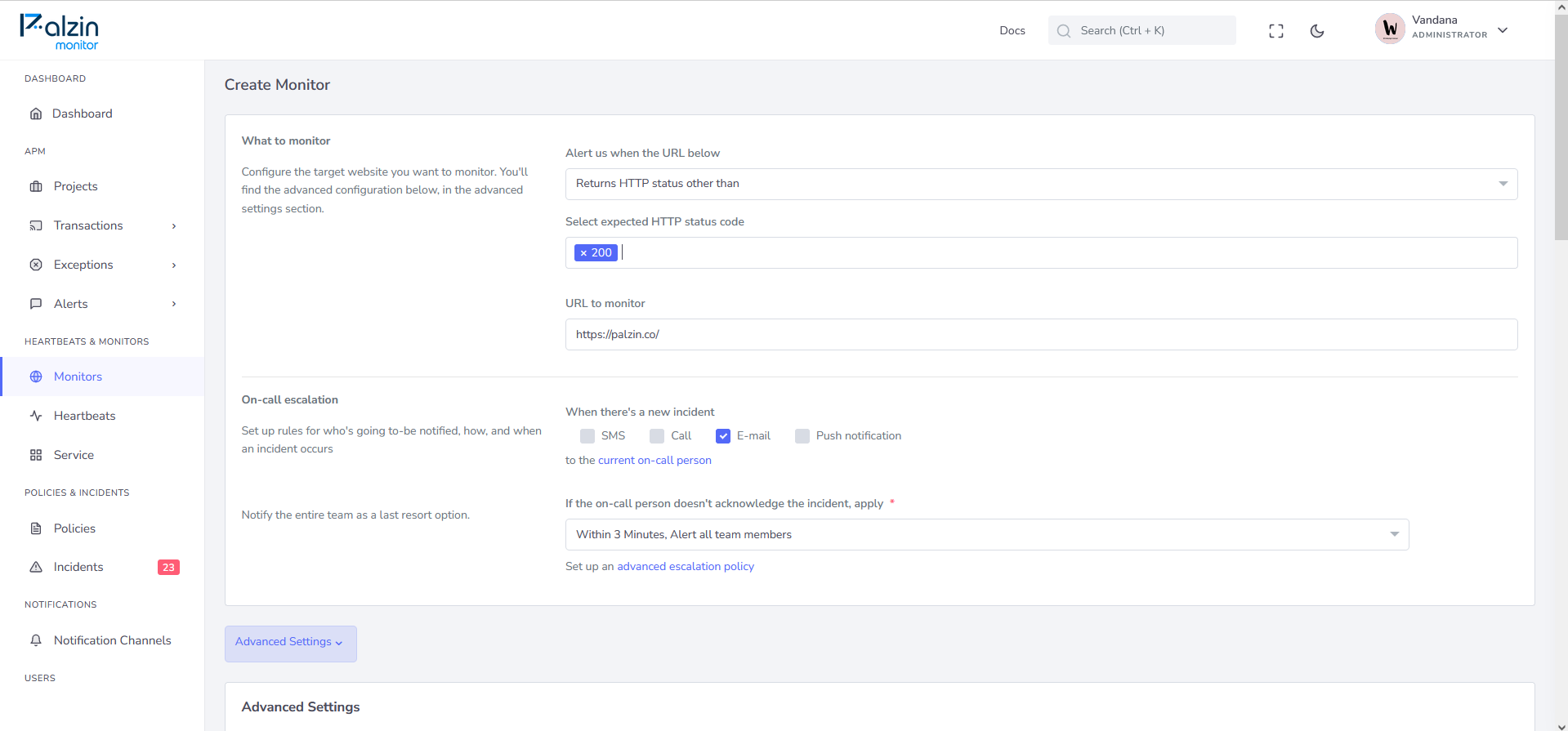This screenshot has height=731, width=1568.
Task: Expand the Exceptions submenu chevron
Action: tap(174, 265)
